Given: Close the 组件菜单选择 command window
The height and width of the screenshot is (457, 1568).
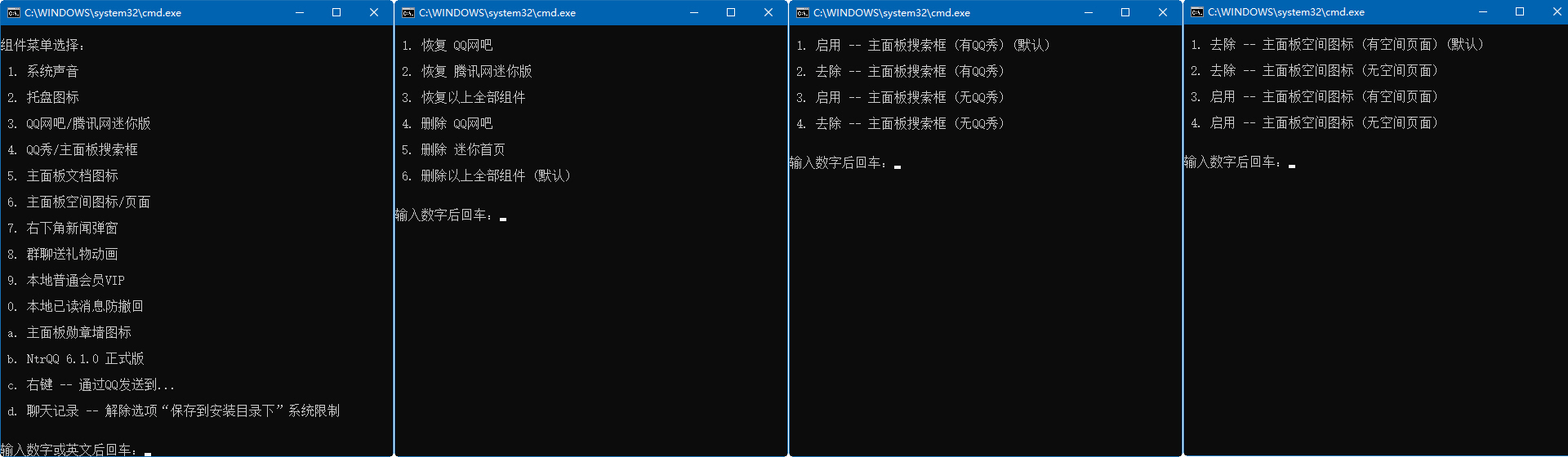Looking at the screenshot, I should [x=374, y=13].
